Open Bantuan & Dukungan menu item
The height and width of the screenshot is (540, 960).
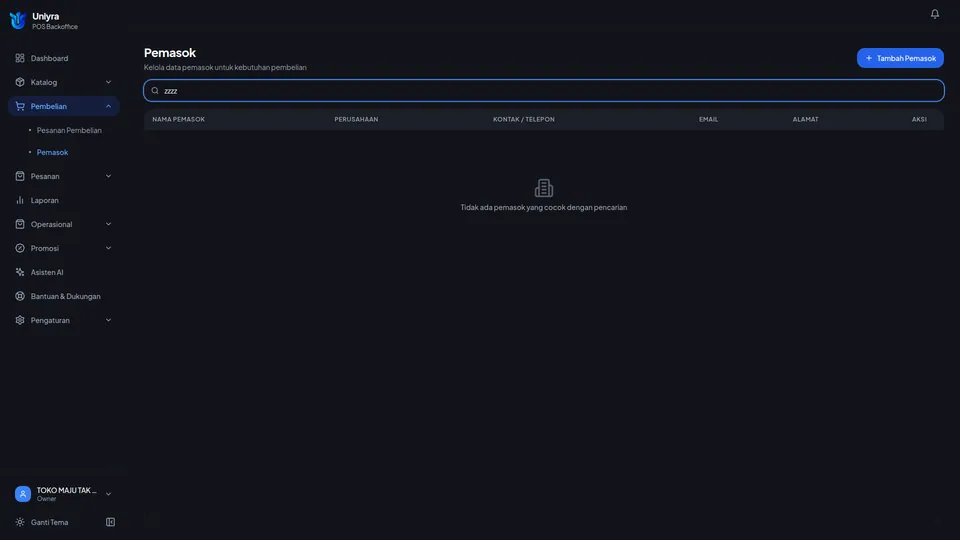(64, 296)
